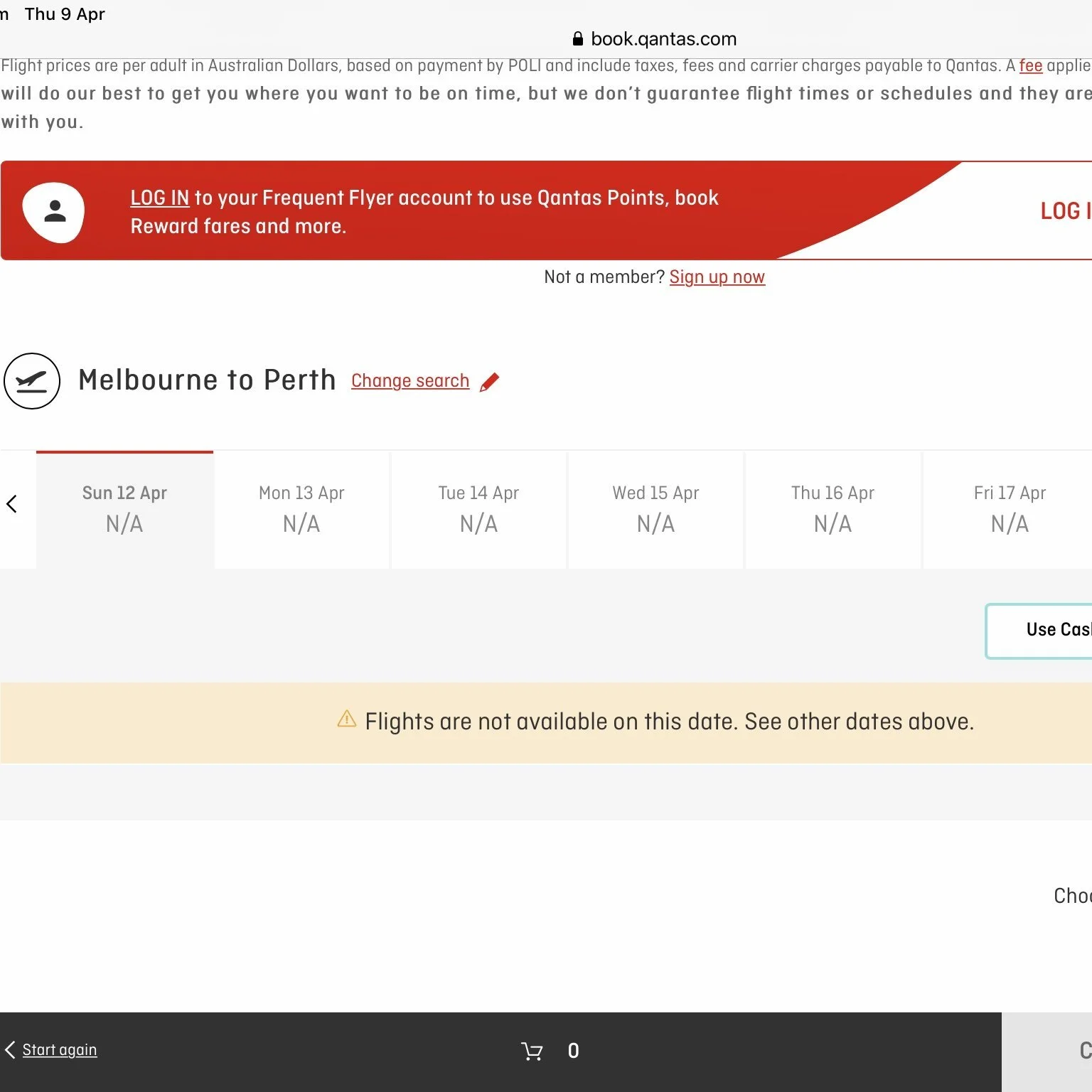Click the cart item count 0
Viewport: 1092px width, 1092px height.
[574, 1051]
